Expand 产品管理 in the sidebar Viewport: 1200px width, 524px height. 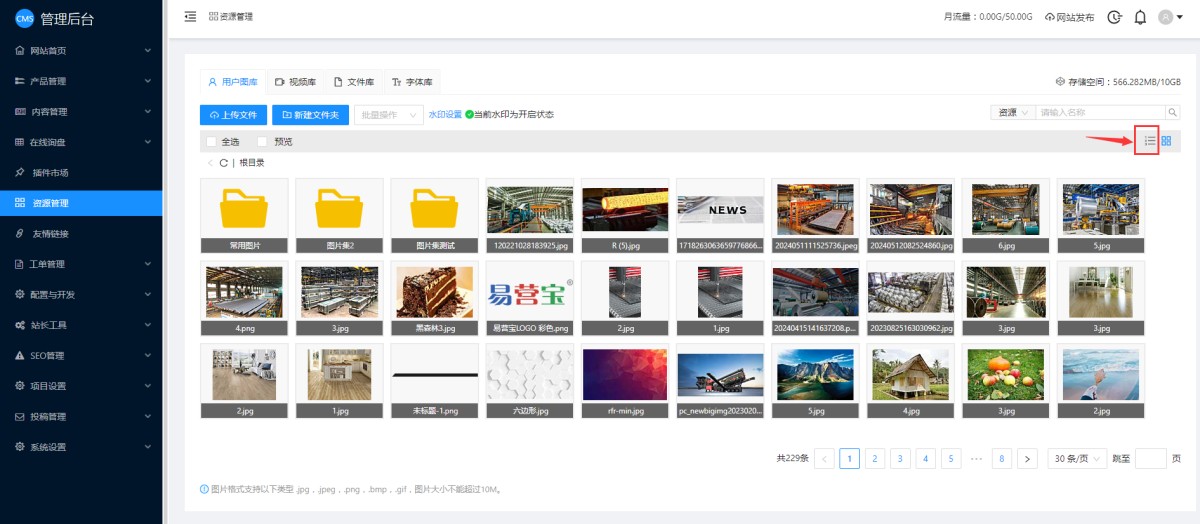point(80,81)
